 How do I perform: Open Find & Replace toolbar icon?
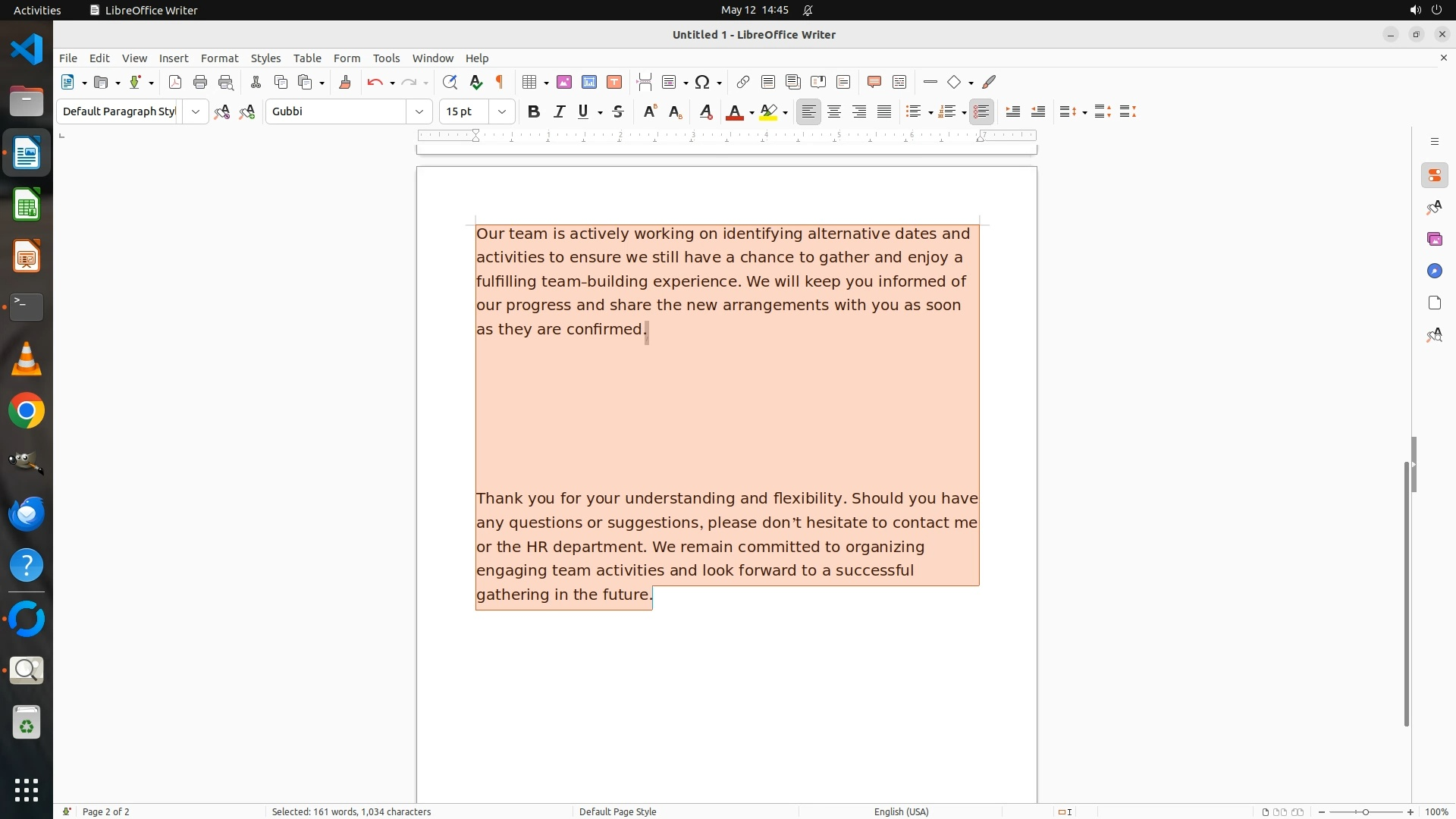pos(450,83)
